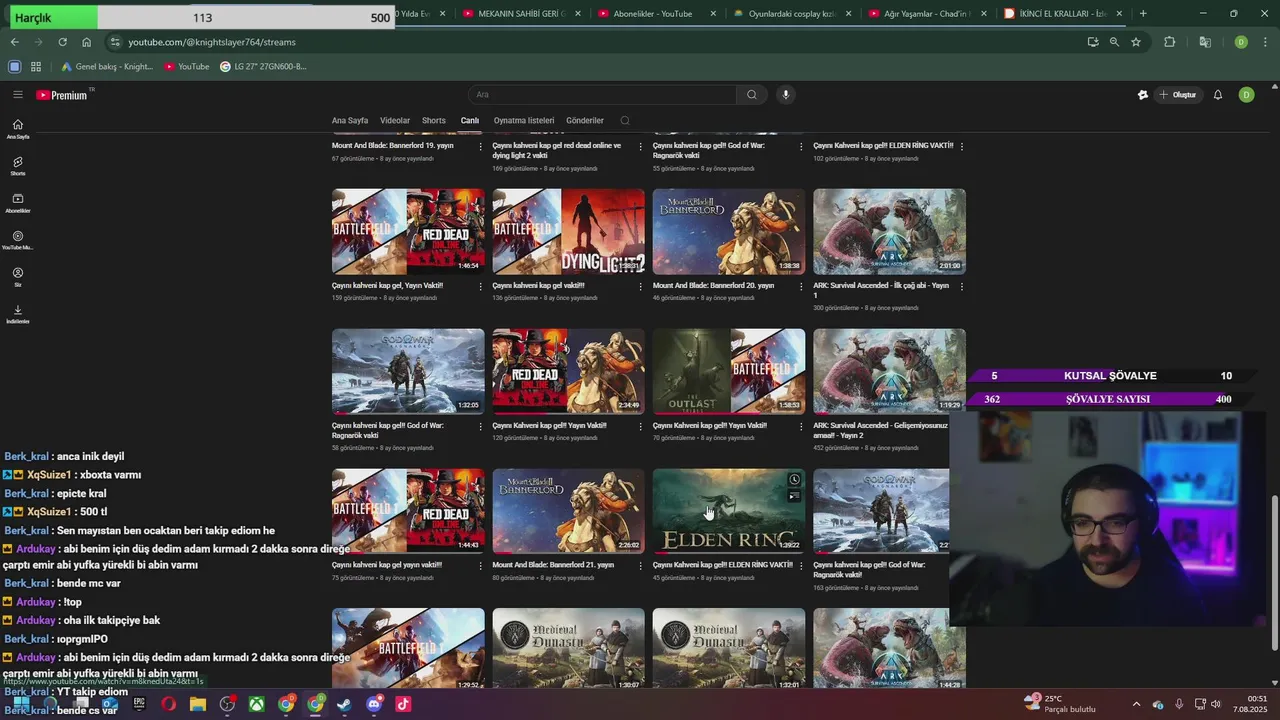Open the Genel bakış - Knight... bookmark

point(107,67)
